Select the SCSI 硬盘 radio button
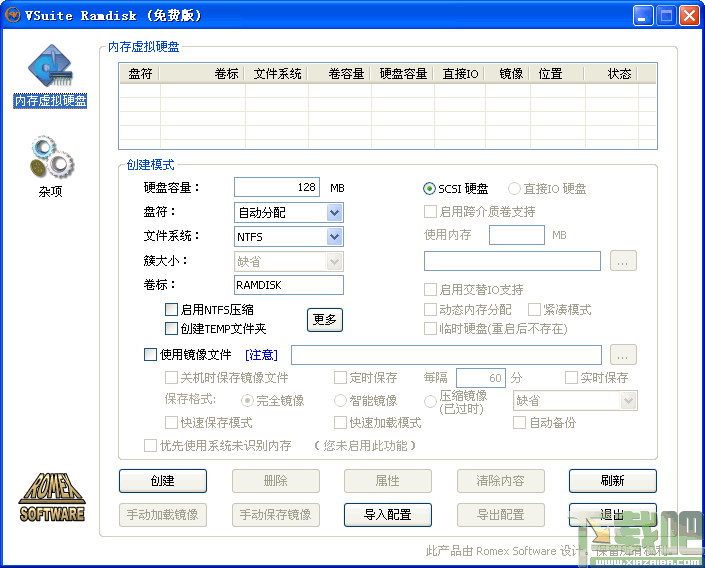705x568 pixels. [x=429, y=188]
